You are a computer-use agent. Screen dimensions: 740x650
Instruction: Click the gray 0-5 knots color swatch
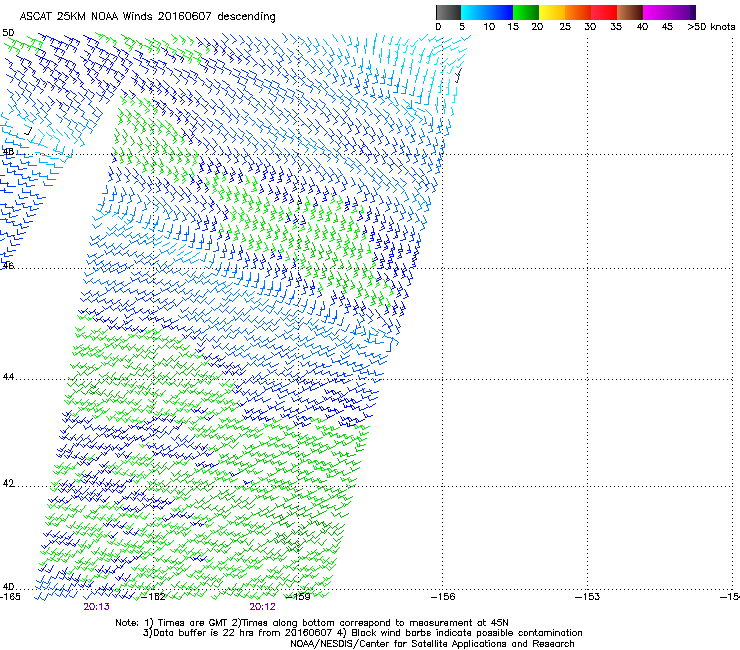[x=448, y=12]
